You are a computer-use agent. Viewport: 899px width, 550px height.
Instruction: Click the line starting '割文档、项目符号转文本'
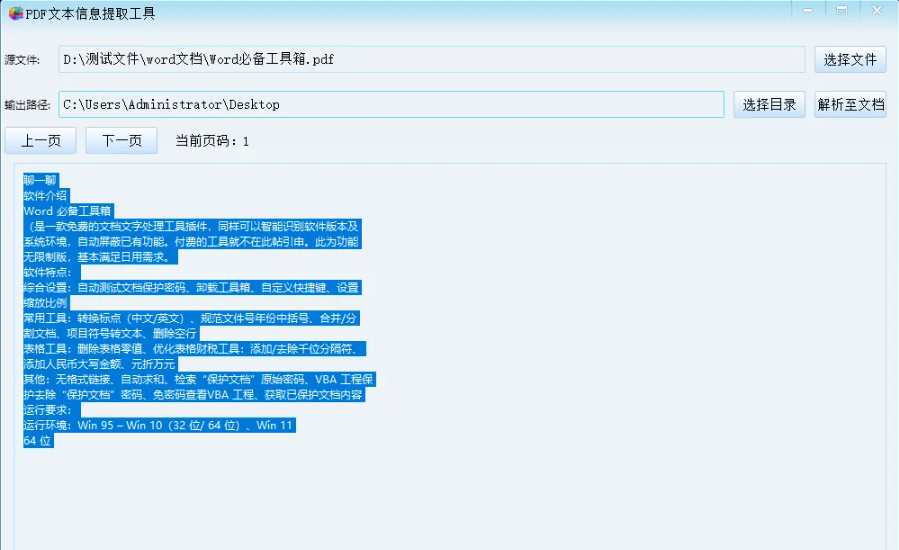coord(111,333)
